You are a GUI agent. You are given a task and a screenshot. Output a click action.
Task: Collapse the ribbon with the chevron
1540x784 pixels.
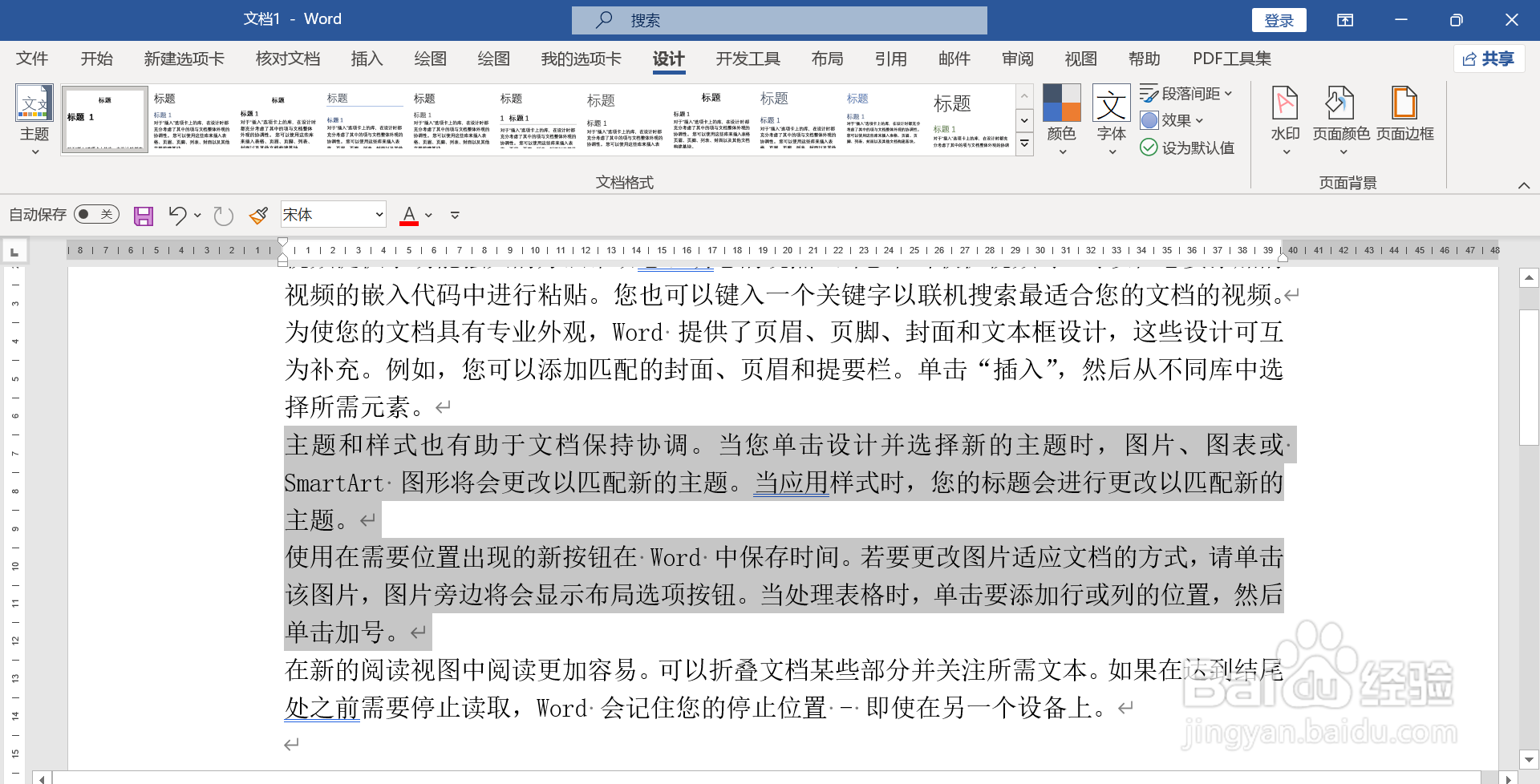coord(1523,185)
